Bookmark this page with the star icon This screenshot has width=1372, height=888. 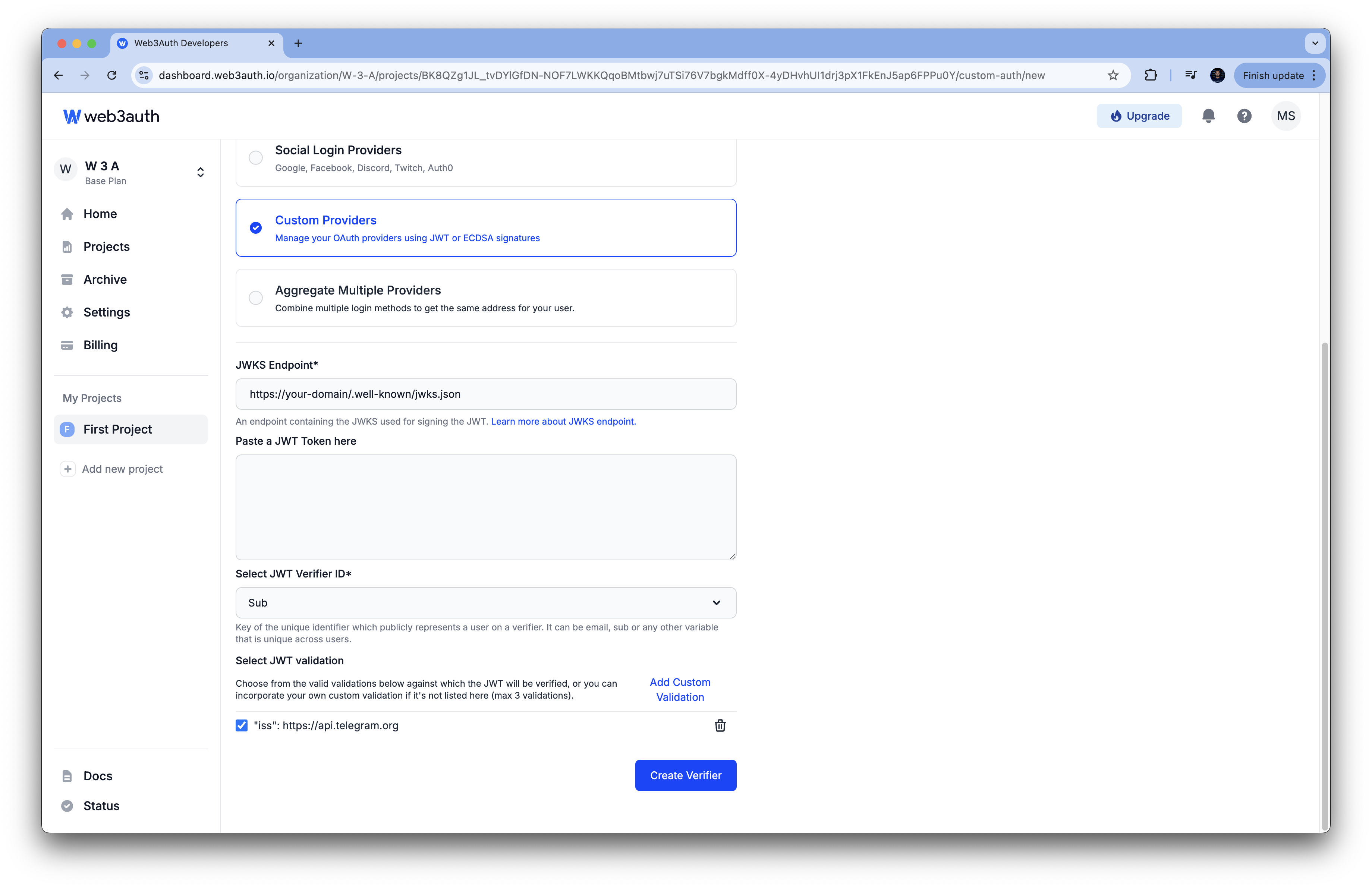[x=1113, y=75]
